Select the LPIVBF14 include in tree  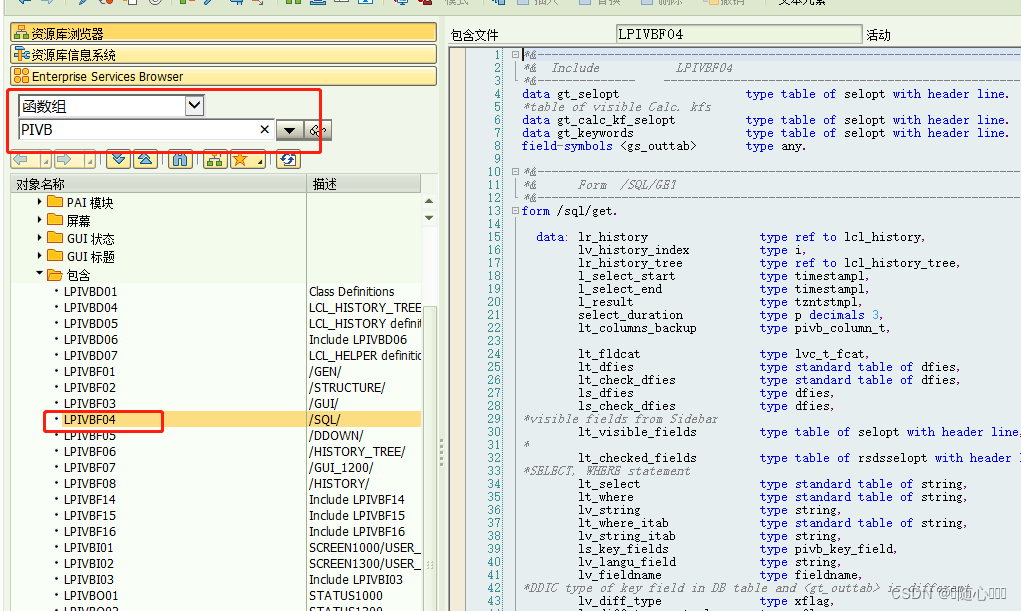92,499
